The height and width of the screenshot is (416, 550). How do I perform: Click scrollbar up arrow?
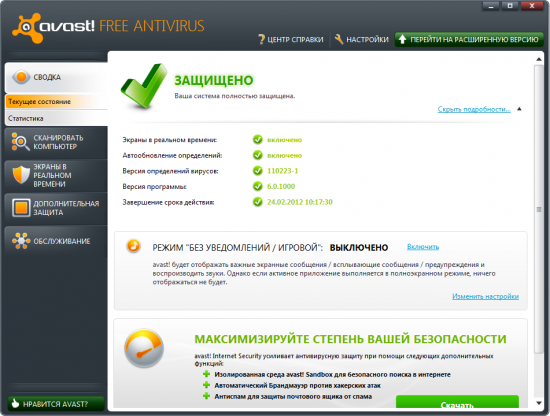tap(539, 60)
